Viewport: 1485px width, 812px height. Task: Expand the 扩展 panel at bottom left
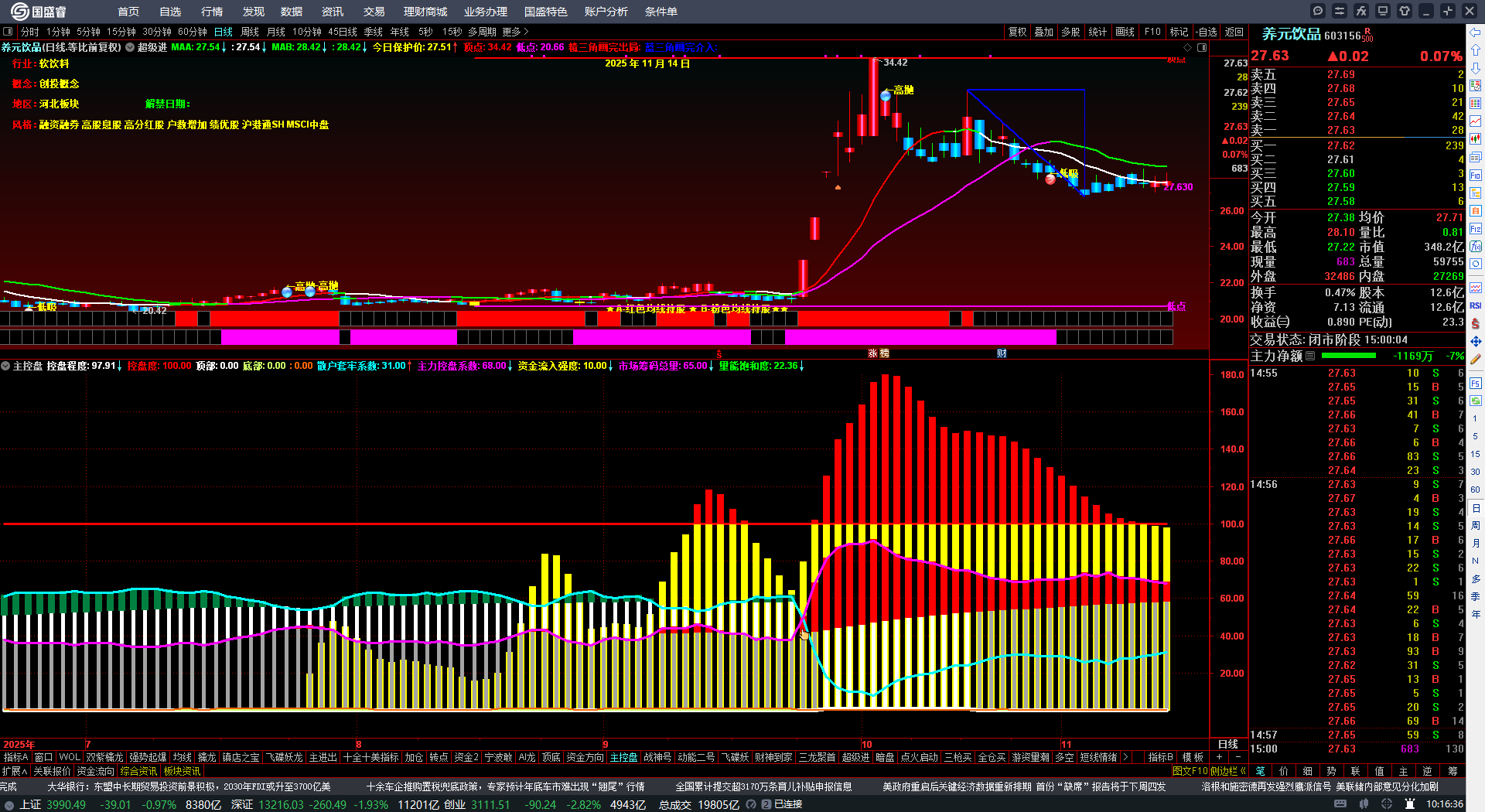point(15,771)
